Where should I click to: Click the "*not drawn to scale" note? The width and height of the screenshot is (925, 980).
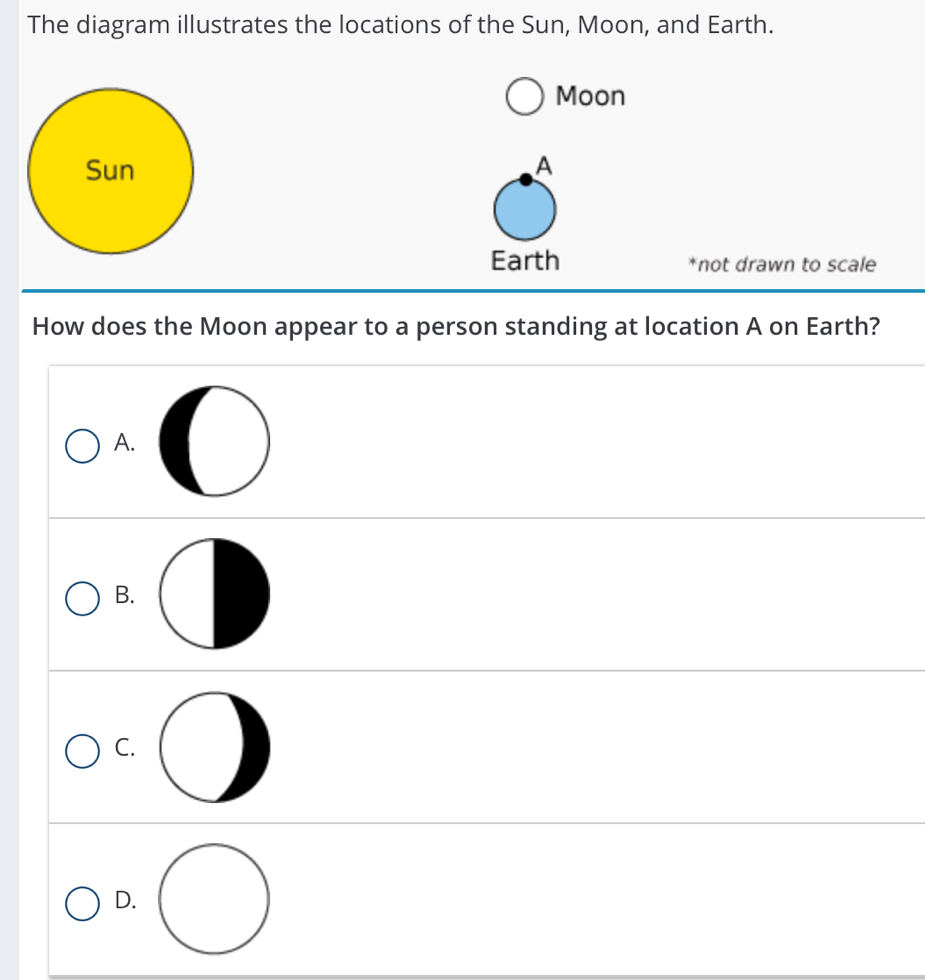pos(782,265)
